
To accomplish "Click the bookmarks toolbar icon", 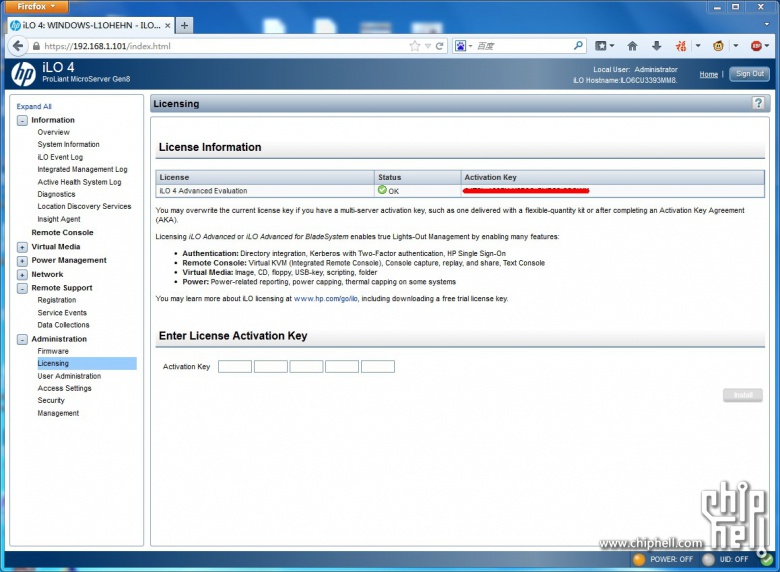I will coord(601,46).
